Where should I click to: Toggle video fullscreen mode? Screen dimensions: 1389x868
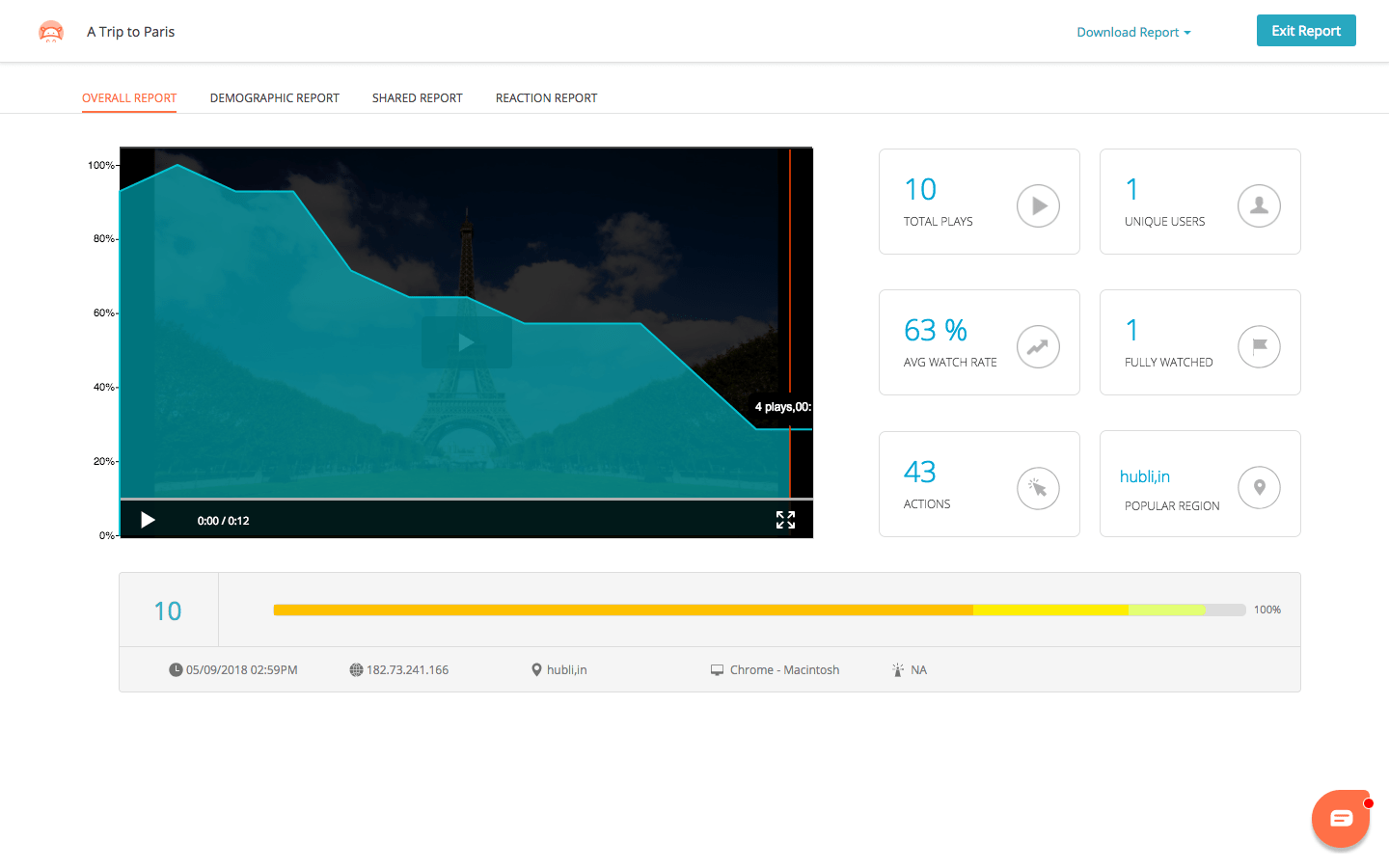pos(786,520)
